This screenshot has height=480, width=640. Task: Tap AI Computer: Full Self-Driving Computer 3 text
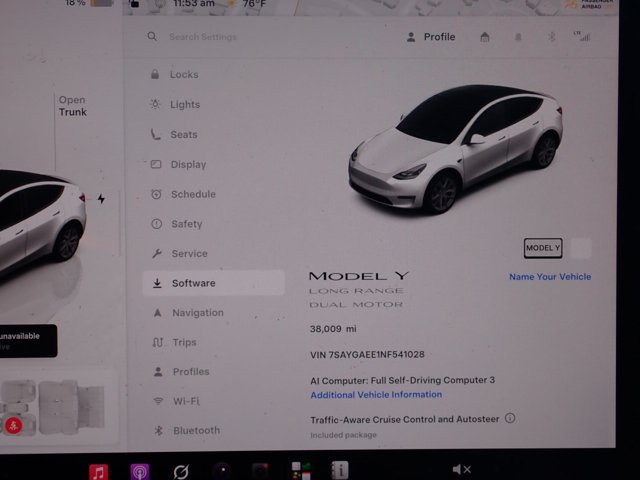(402, 380)
